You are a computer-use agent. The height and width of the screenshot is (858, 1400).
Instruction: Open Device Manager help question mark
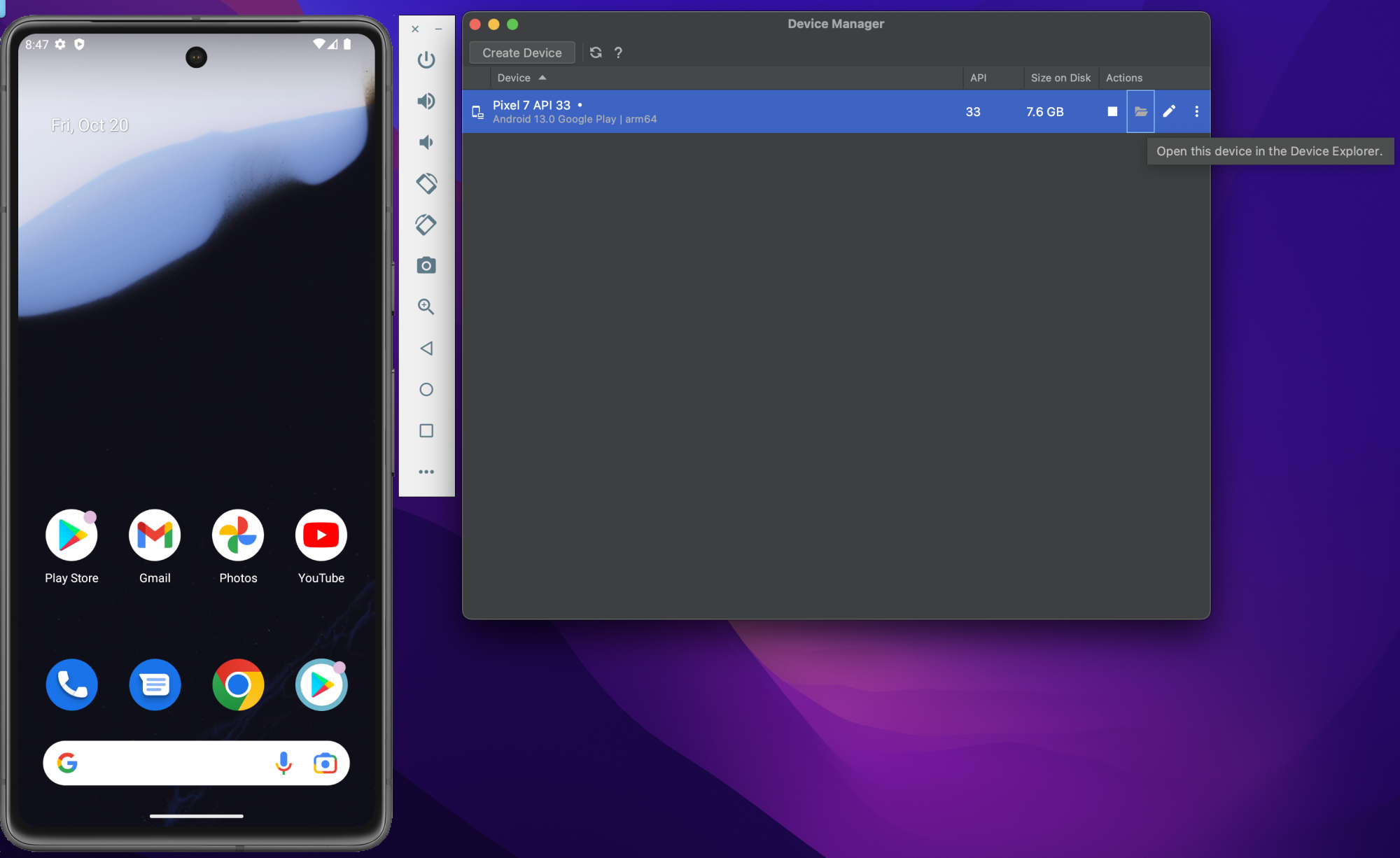pyautogui.click(x=618, y=53)
